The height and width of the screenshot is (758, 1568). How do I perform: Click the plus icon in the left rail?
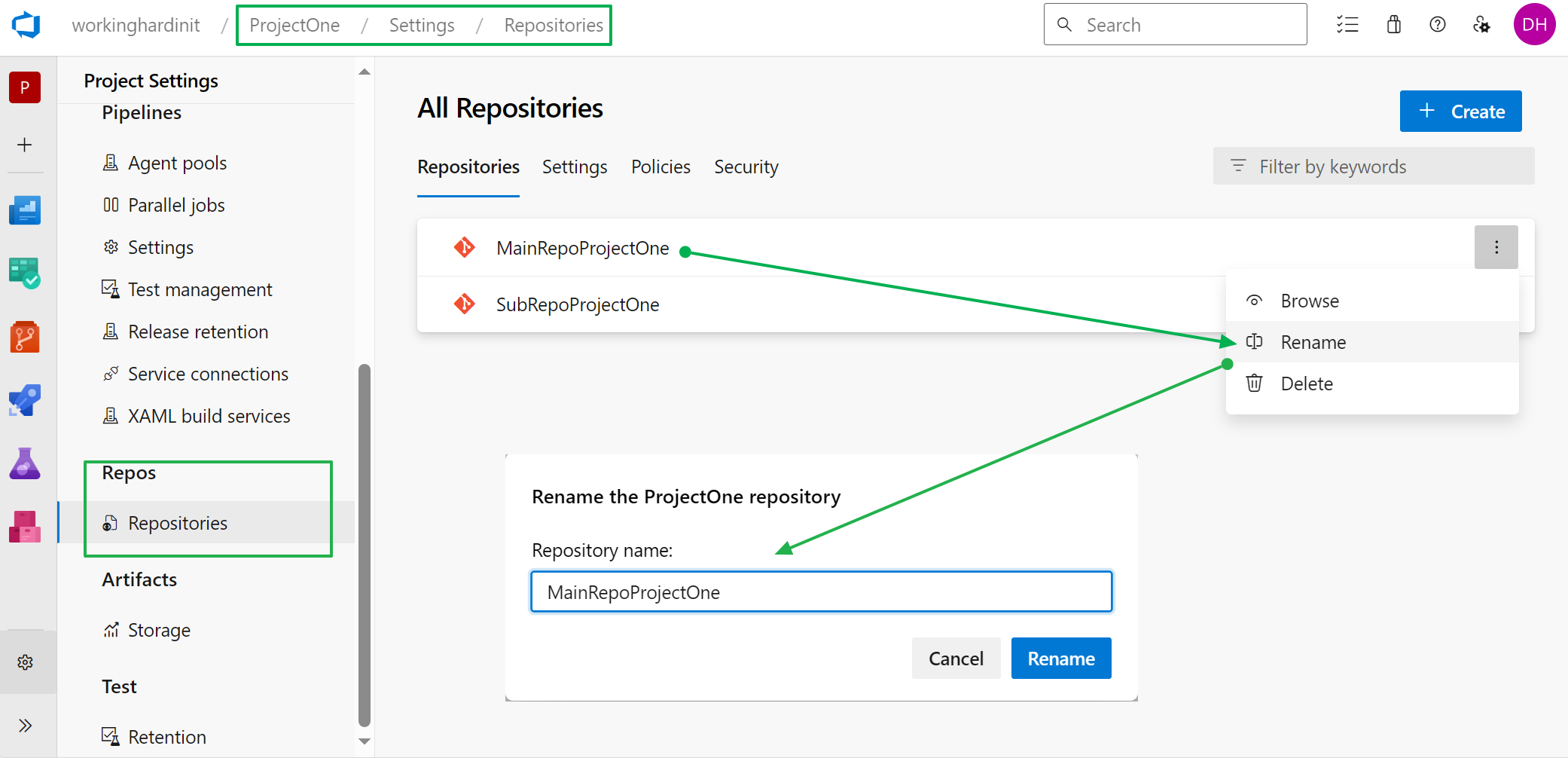[25, 145]
